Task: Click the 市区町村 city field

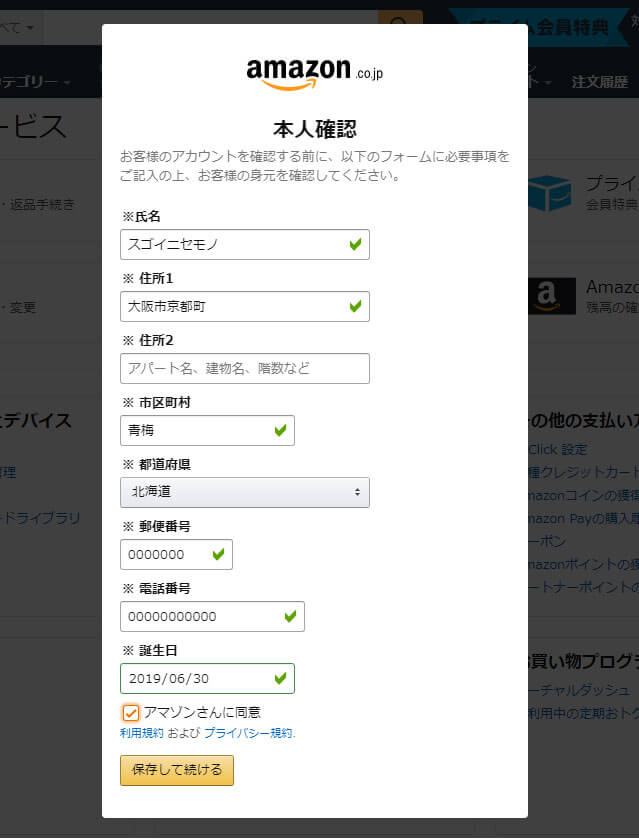Action: (x=207, y=431)
